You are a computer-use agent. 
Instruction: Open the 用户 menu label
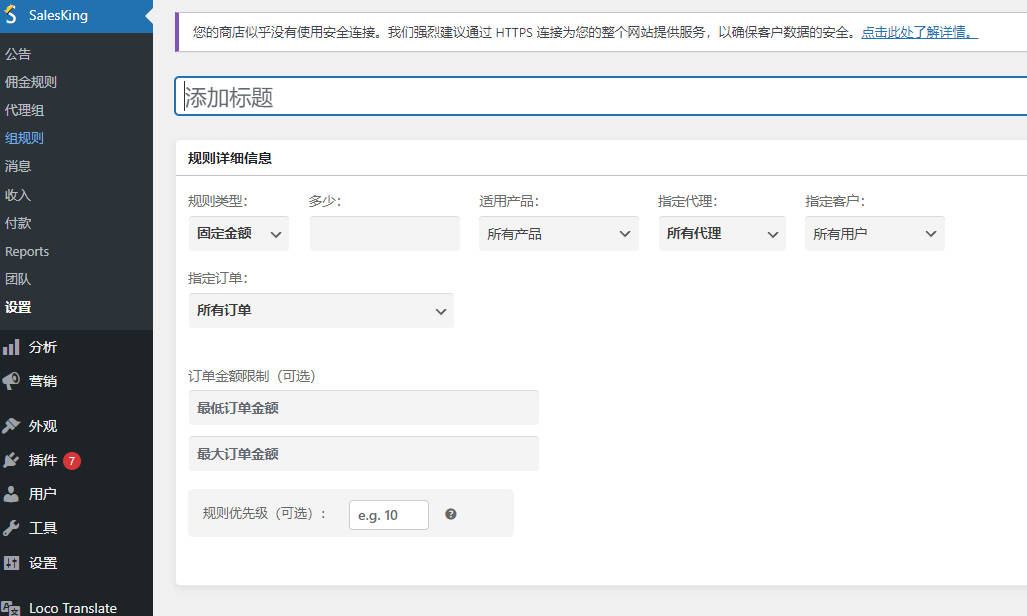[x=43, y=493]
